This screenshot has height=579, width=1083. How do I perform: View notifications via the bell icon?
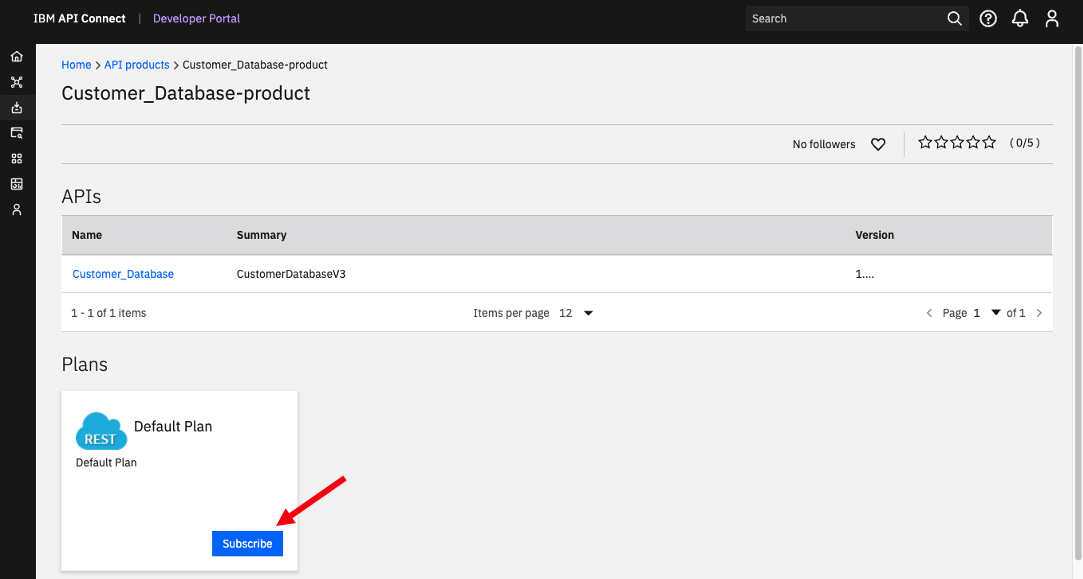click(1020, 19)
